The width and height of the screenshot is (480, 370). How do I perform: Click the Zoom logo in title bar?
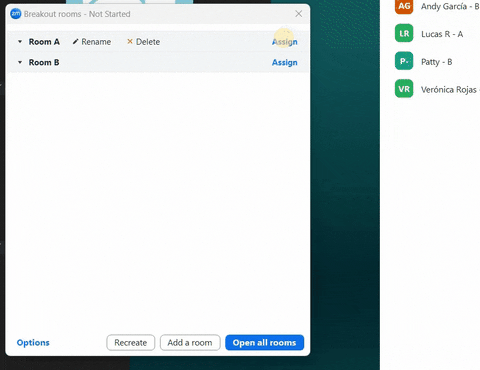click(x=16, y=14)
